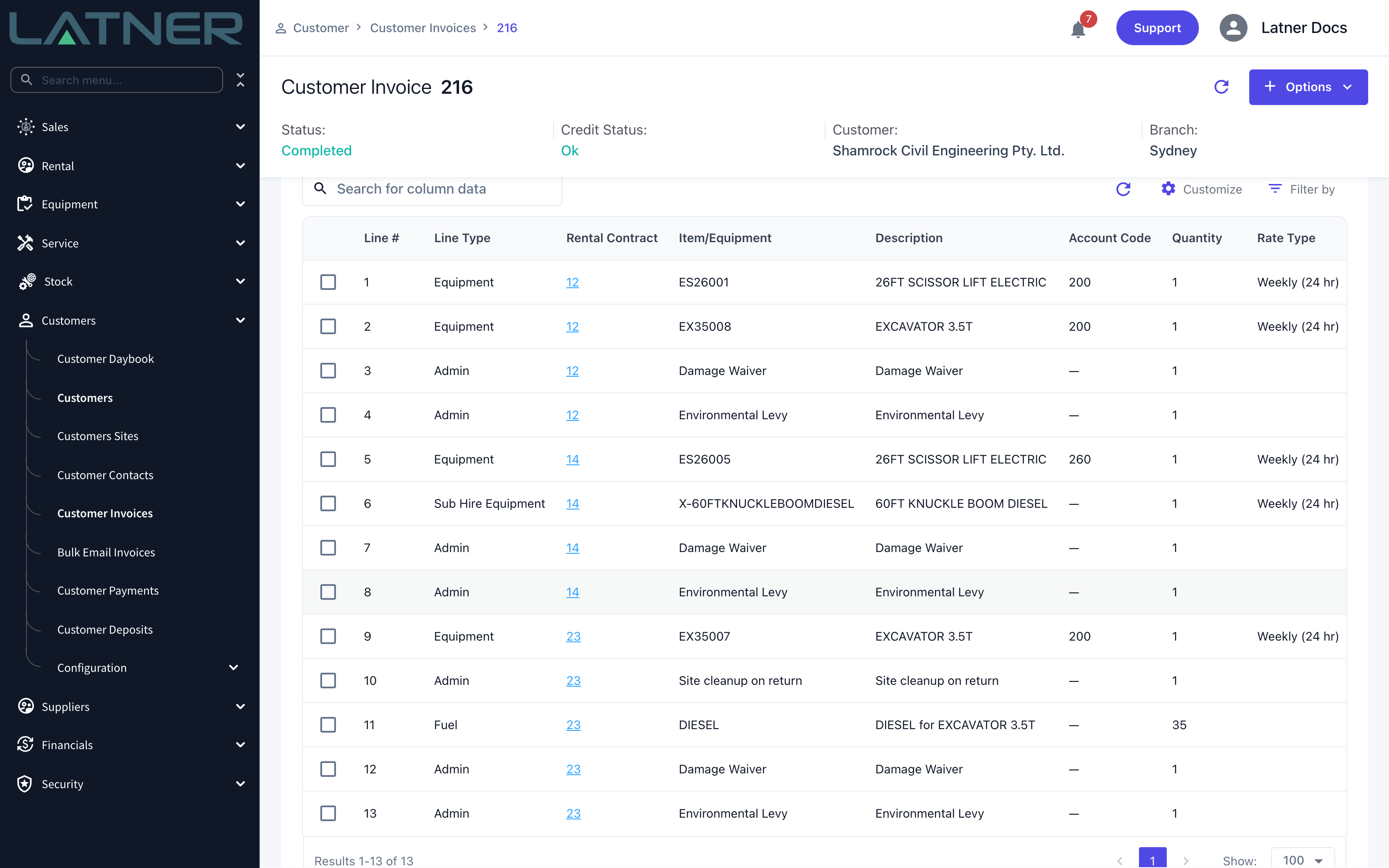This screenshot has height=868, width=1389.
Task: Expand the Configuration submenu
Action: click(233, 667)
